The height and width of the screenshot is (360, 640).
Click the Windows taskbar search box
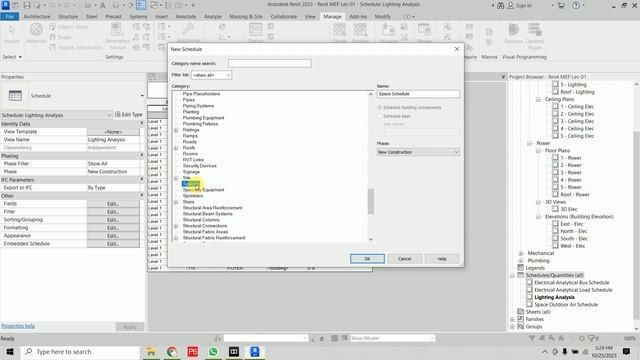pyautogui.click(x=80, y=351)
